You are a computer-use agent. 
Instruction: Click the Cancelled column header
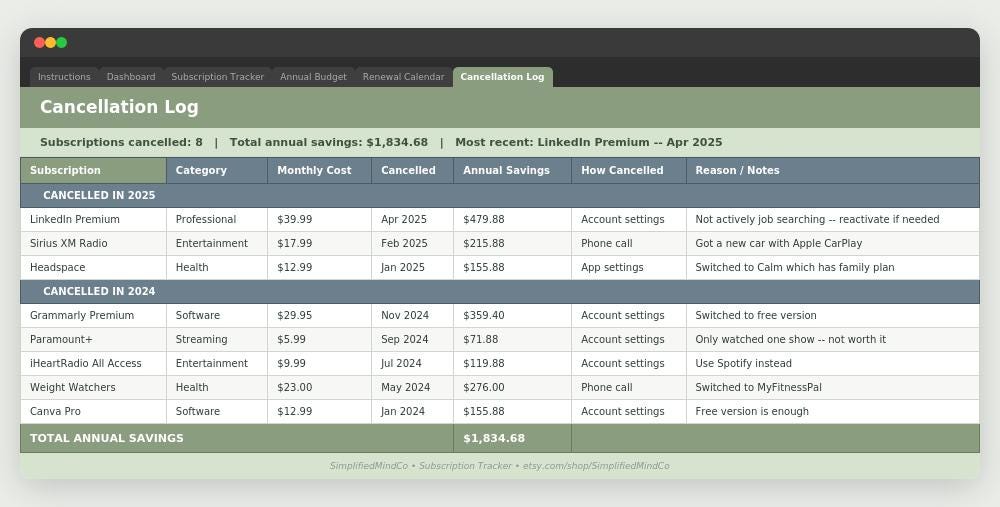pyautogui.click(x=413, y=170)
